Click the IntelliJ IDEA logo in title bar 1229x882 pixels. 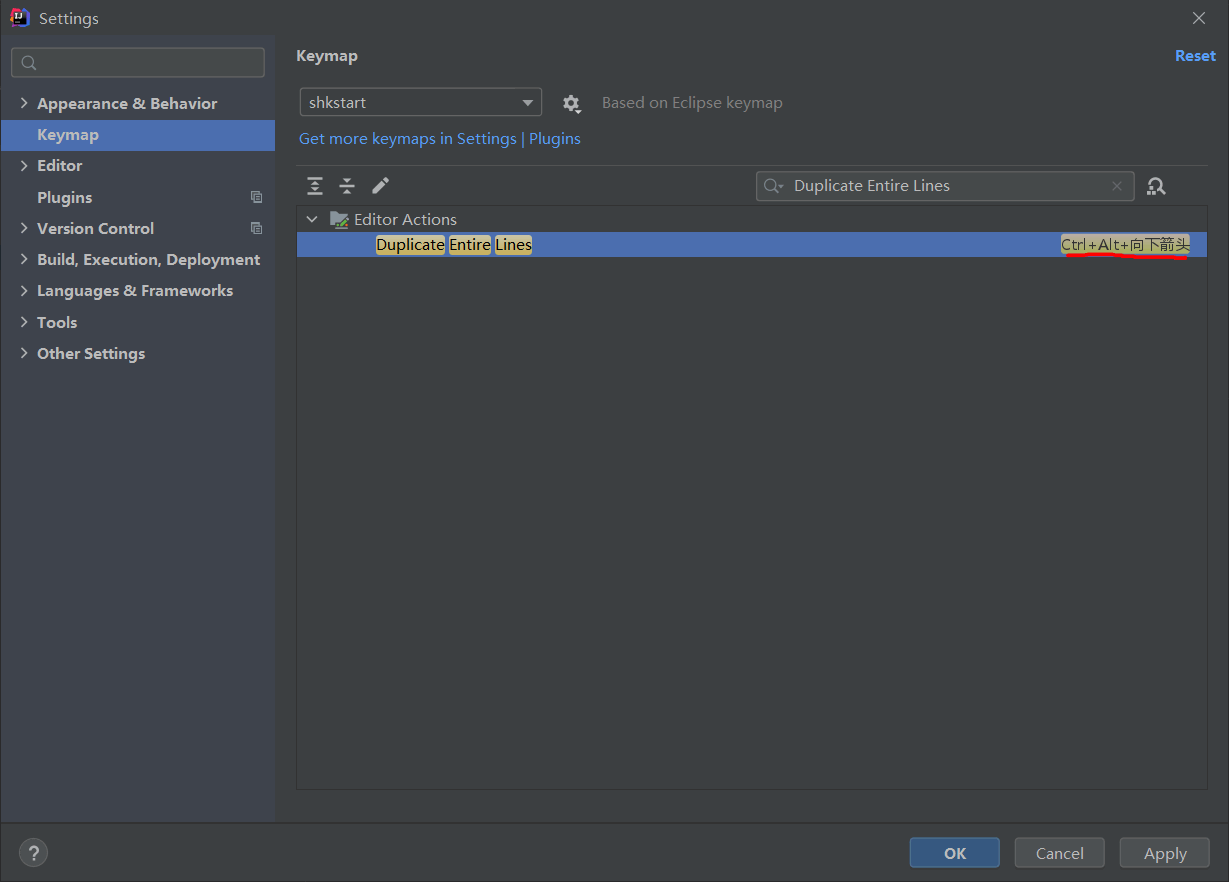click(x=20, y=18)
